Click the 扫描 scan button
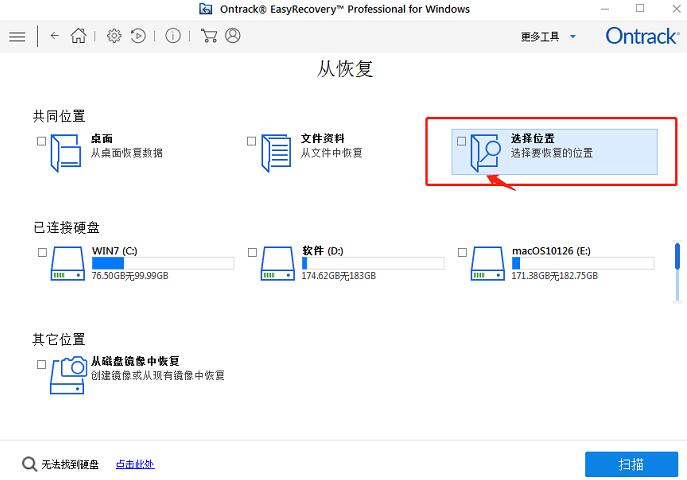 [x=631, y=464]
